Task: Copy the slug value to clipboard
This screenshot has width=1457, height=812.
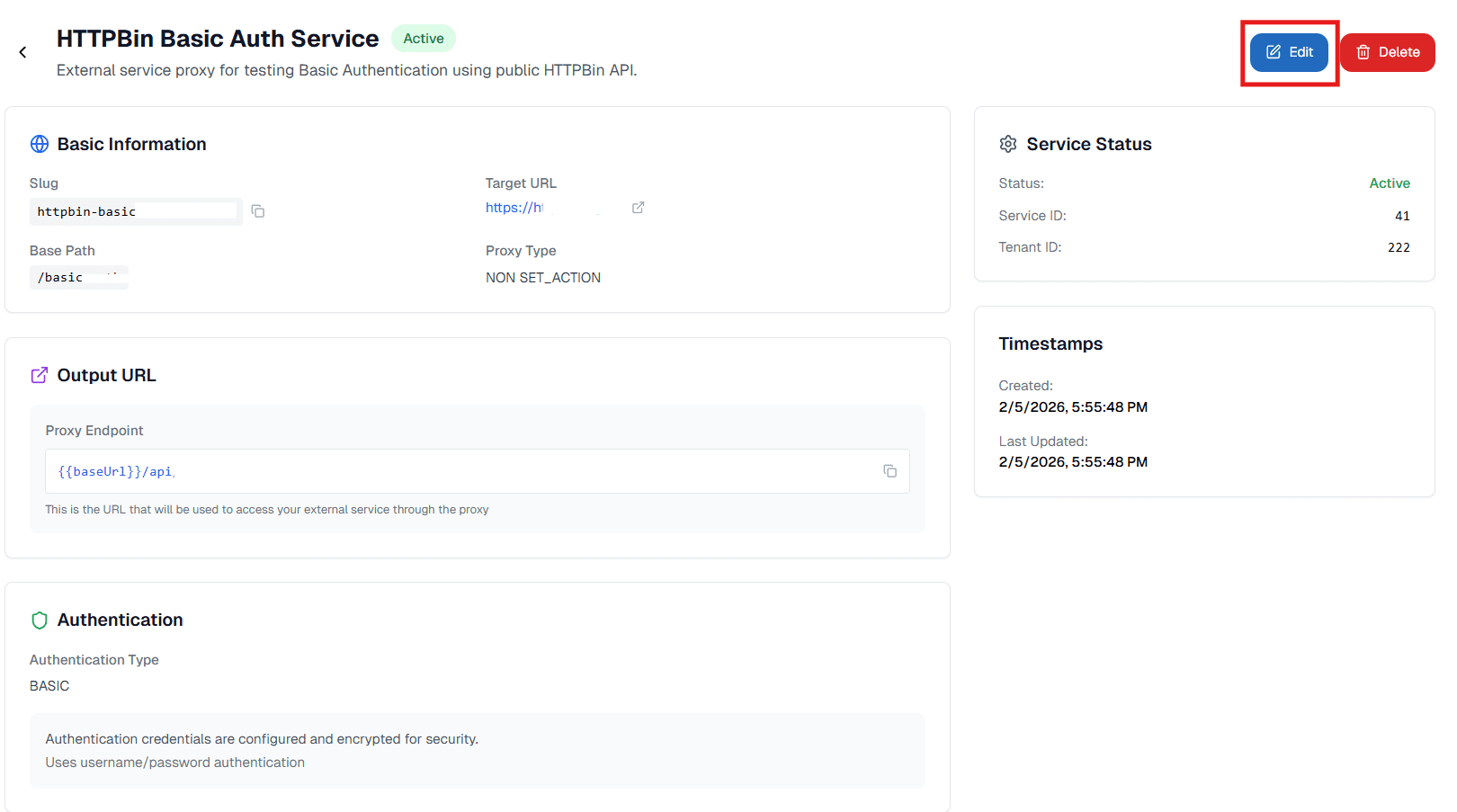Action: (x=258, y=210)
